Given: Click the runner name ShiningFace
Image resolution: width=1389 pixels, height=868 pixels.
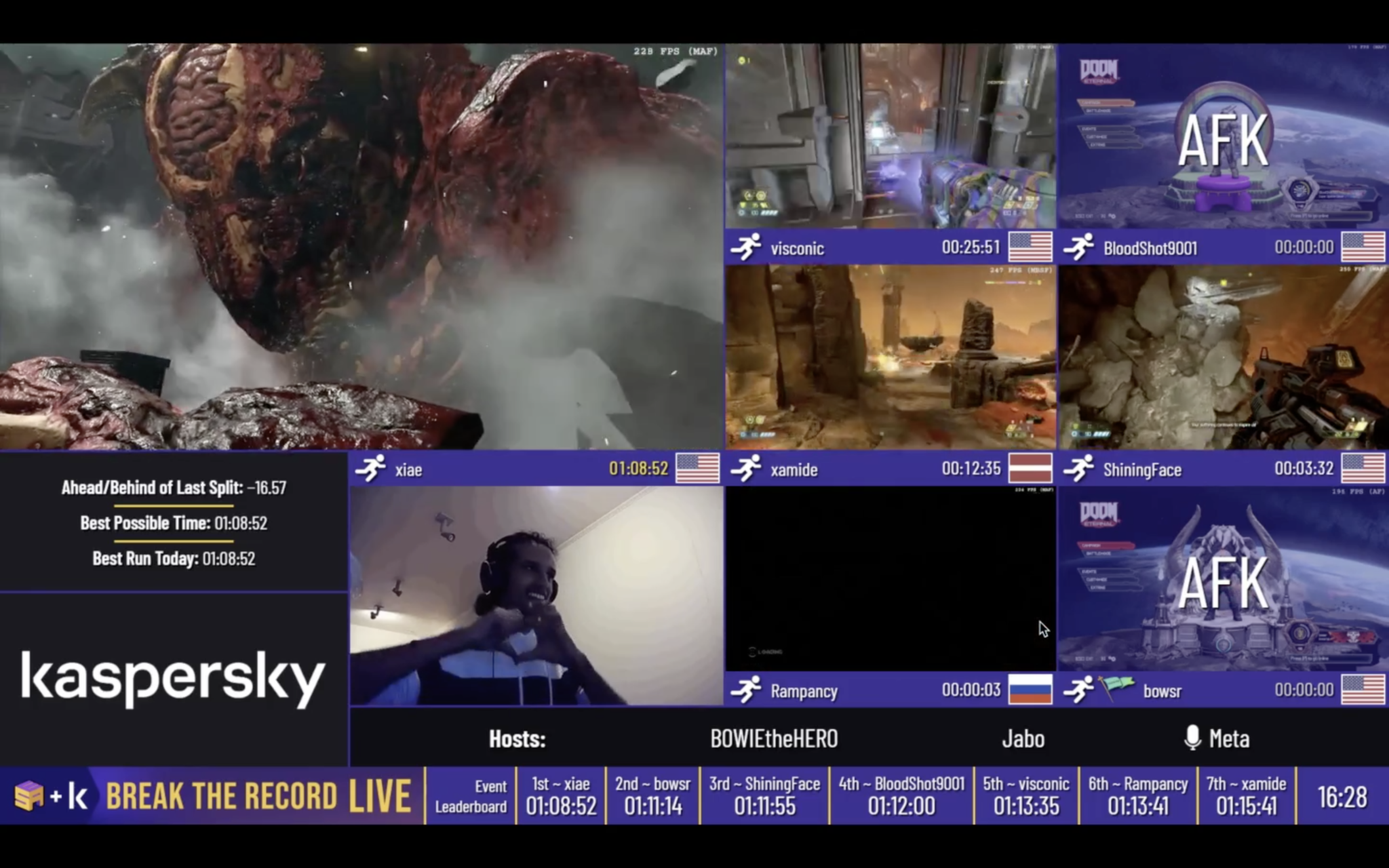Looking at the screenshot, I should pyautogui.click(x=1142, y=470).
